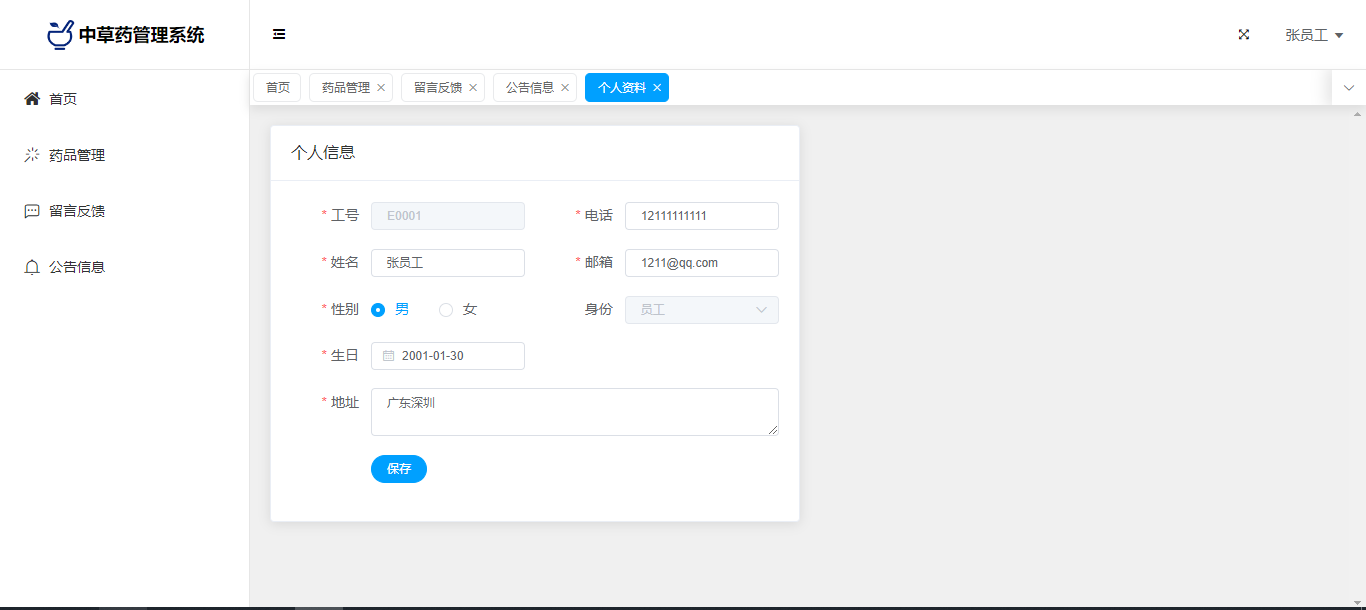The image size is (1366, 610).
Task: Click the 电话 input field
Action: click(701, 216)
